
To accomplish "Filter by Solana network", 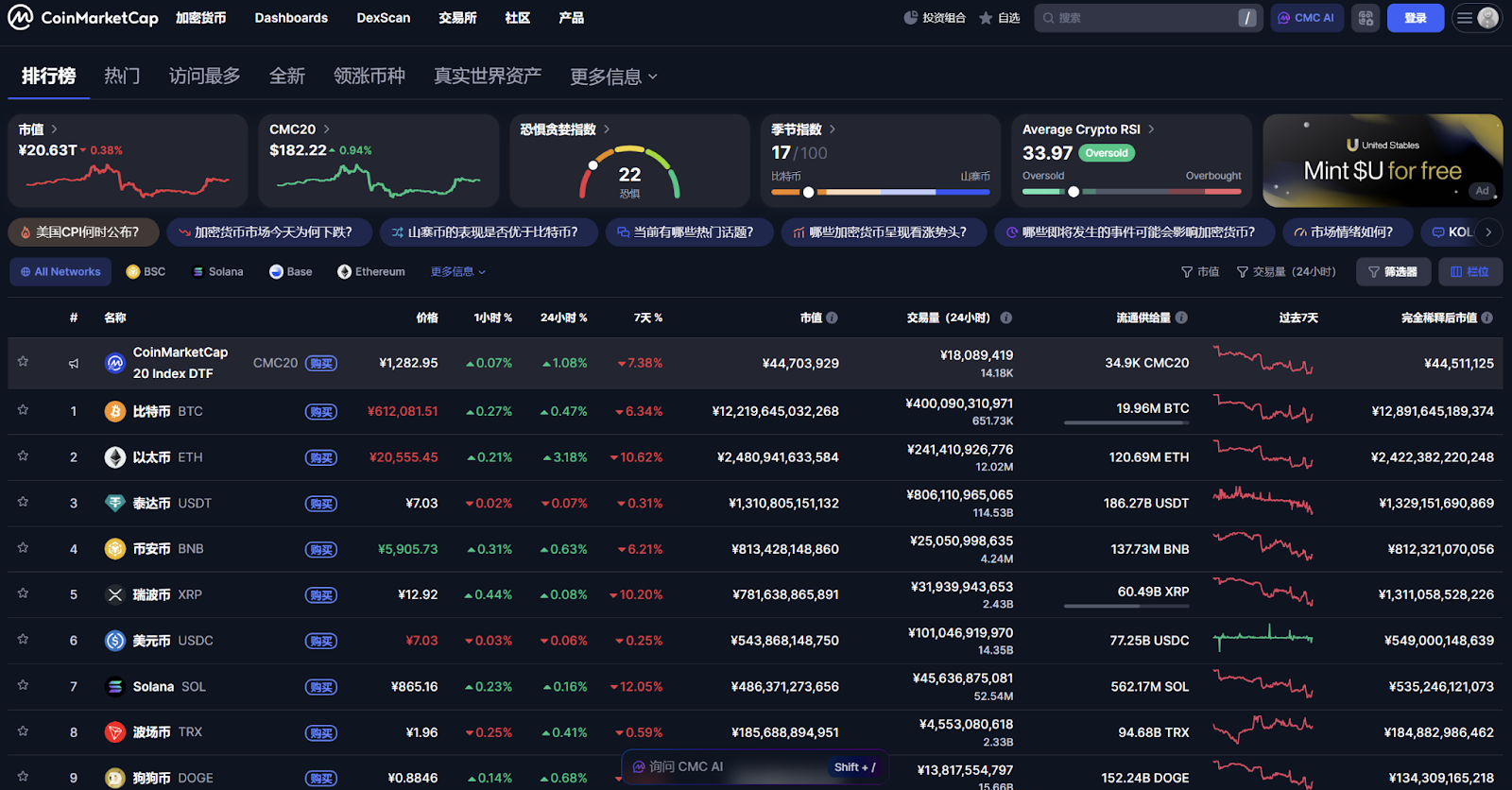I will pos(218,272).
